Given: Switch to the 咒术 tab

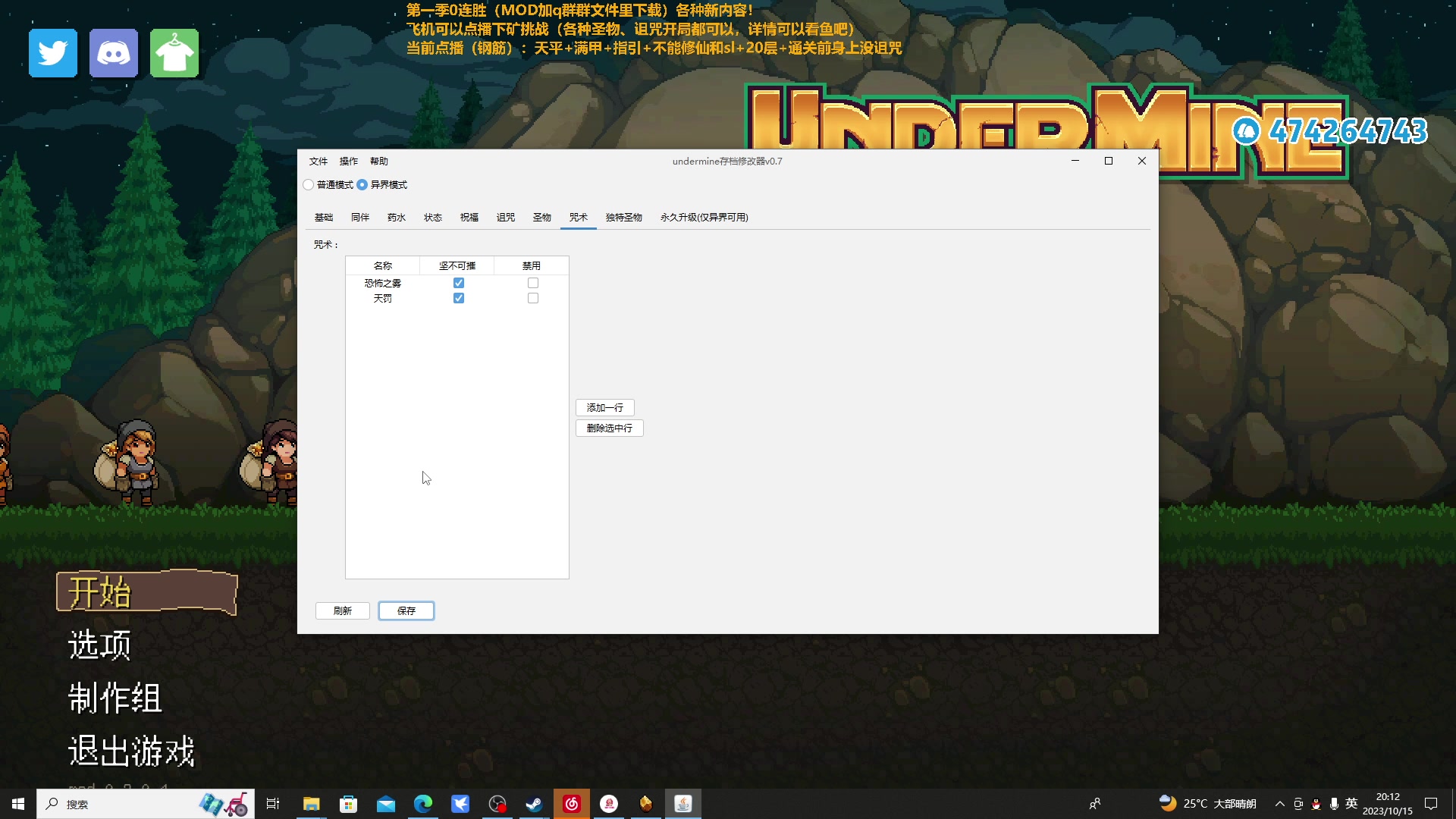Looking at the screenshot, I should click(579, 218).
